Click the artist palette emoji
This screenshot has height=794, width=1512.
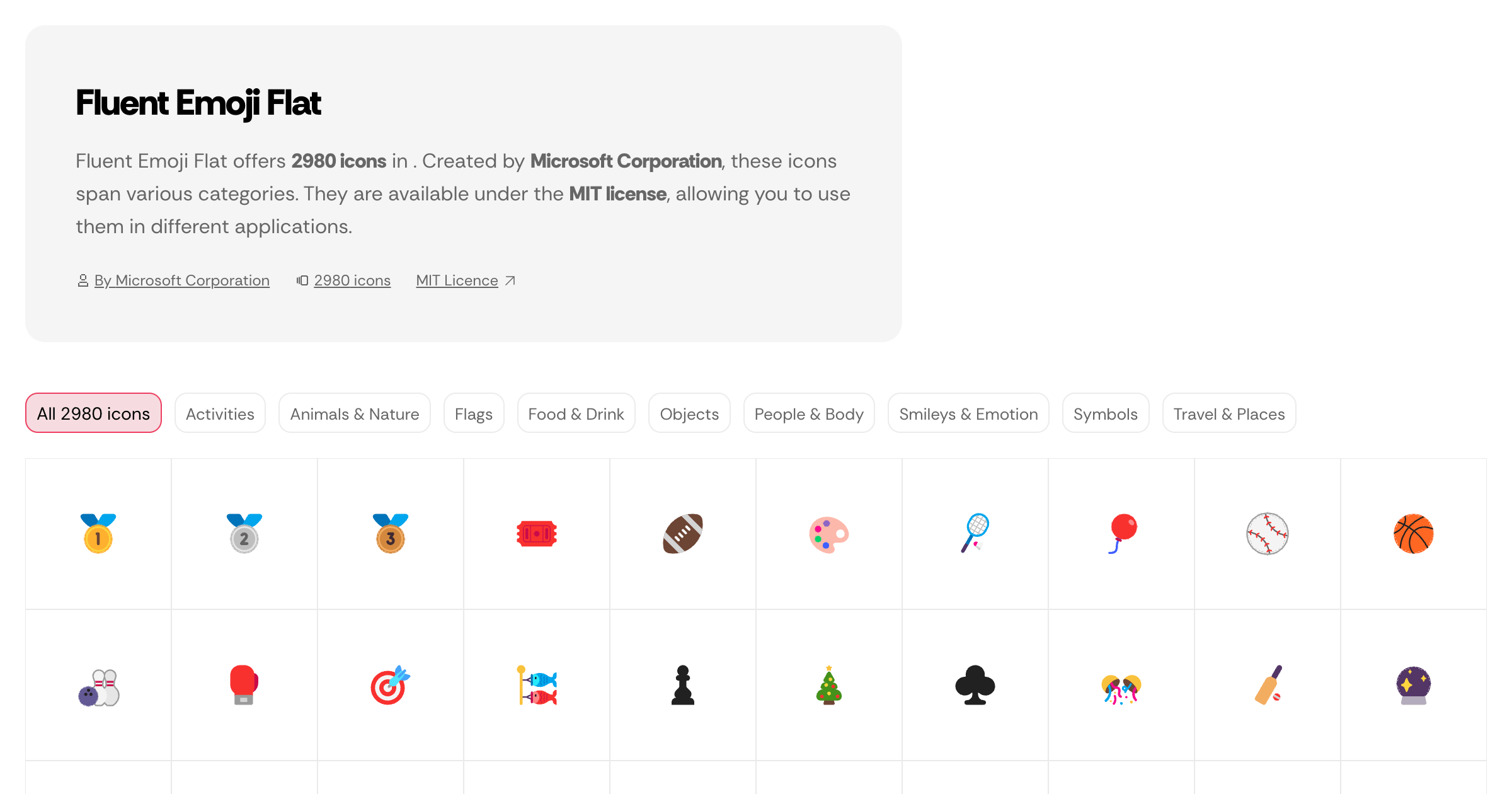829,534
